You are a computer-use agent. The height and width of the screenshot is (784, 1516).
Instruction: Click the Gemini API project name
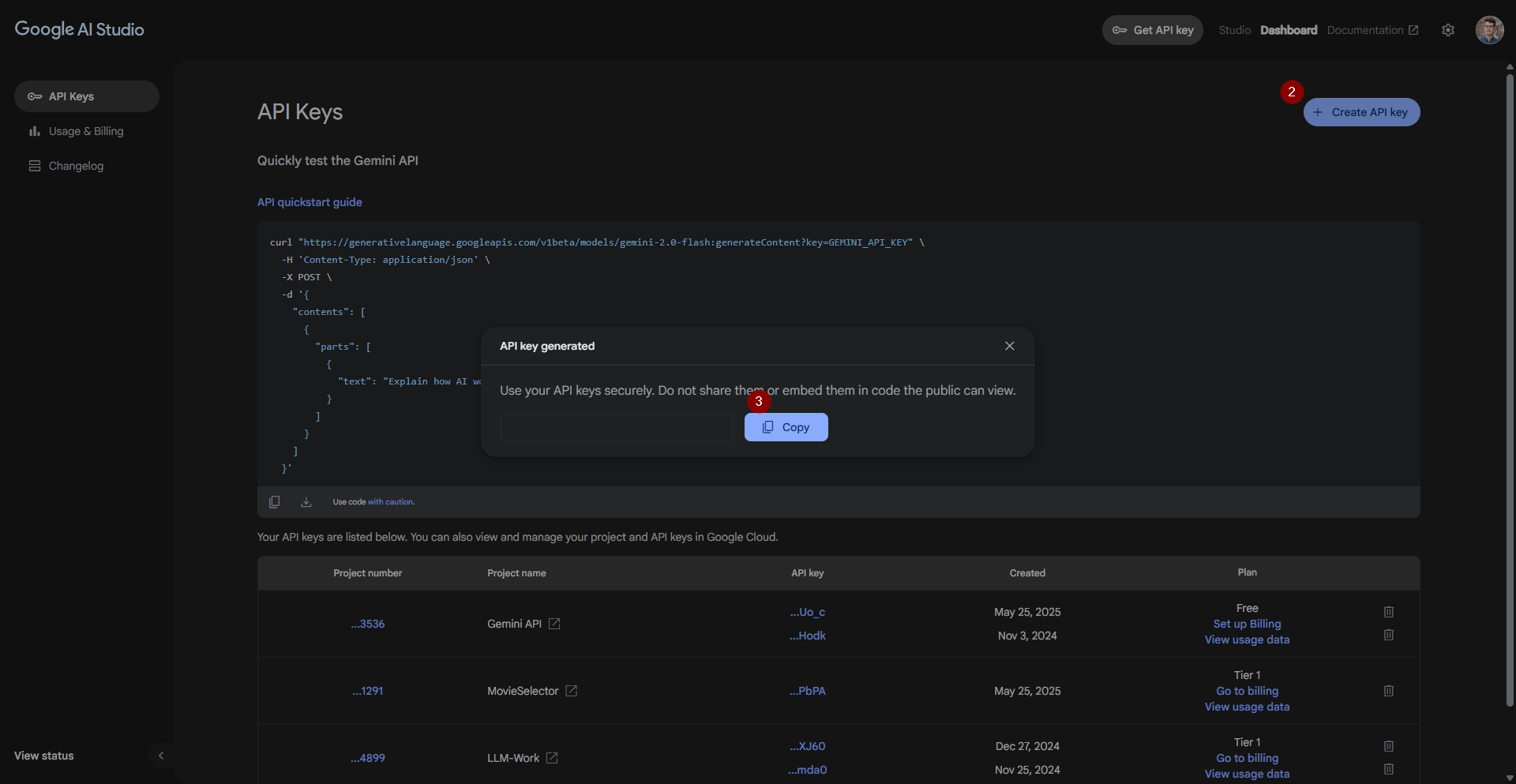[514, 624]
